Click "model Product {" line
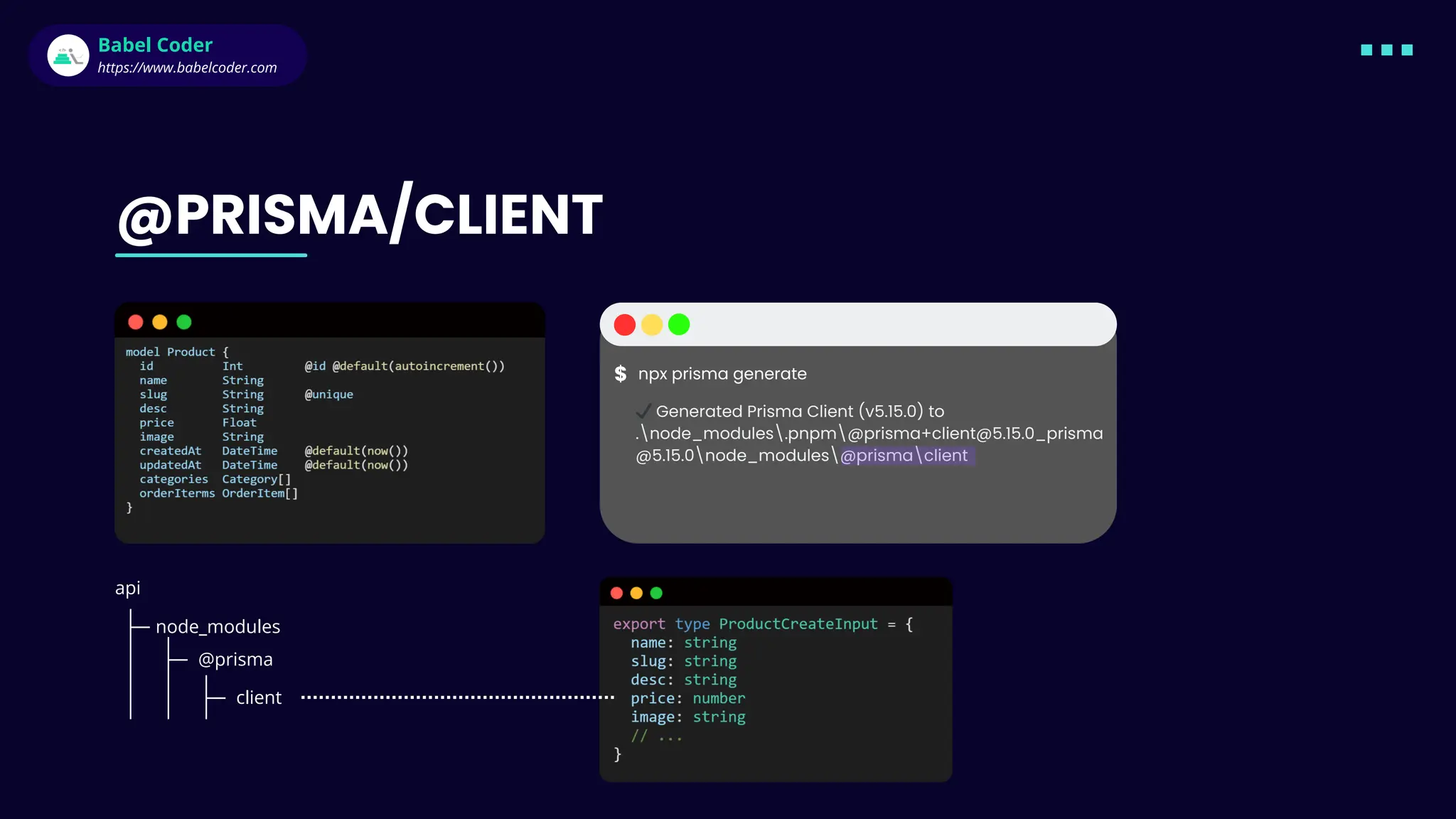Viewport: 1456px width, 819px height. [177, 352]
